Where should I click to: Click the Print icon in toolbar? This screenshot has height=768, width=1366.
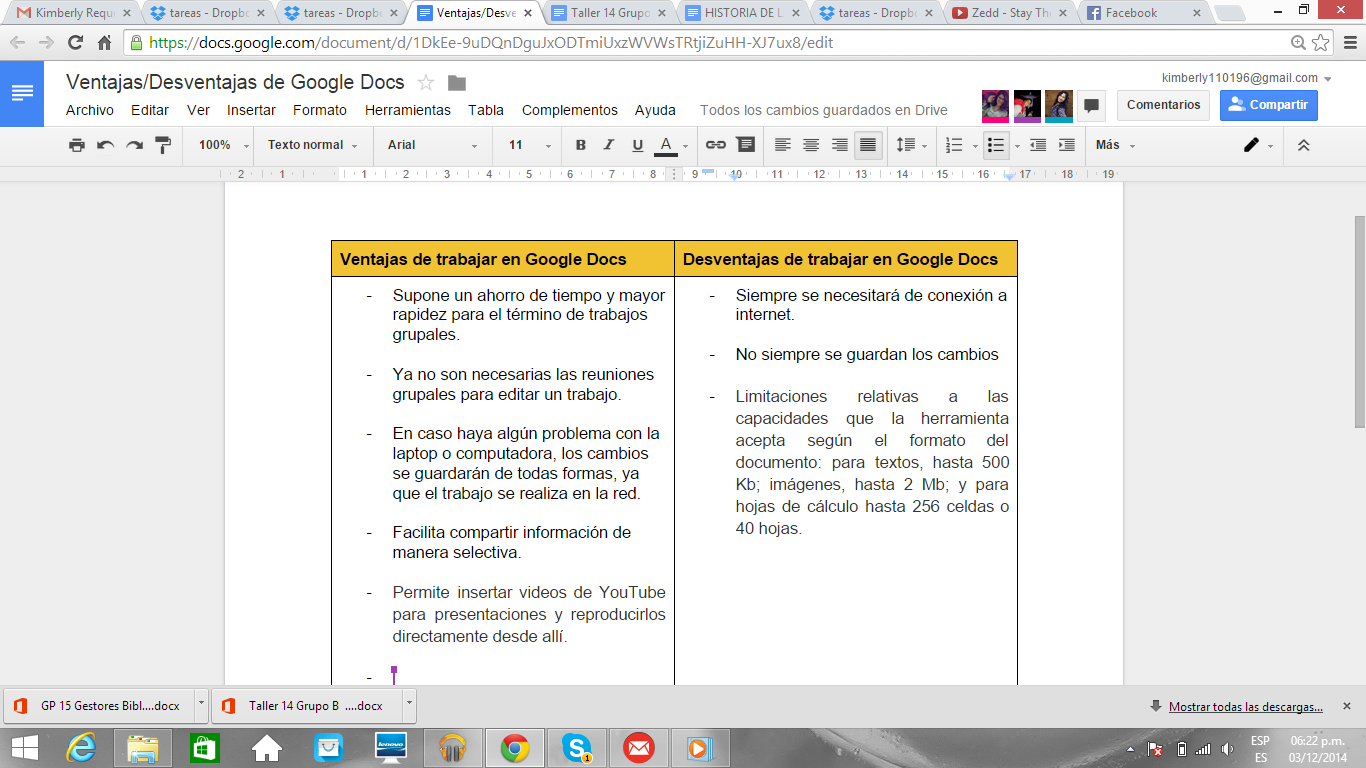tap(77, 145)
